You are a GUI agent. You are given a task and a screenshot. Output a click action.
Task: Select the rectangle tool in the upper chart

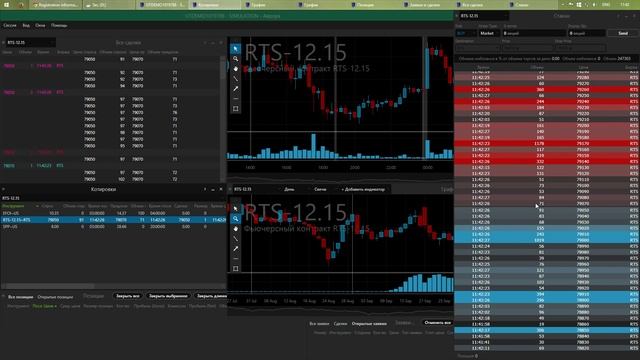(x=236, y=109)
